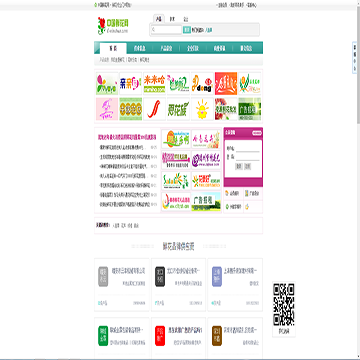Click the red rose site logo

[113, 26]
